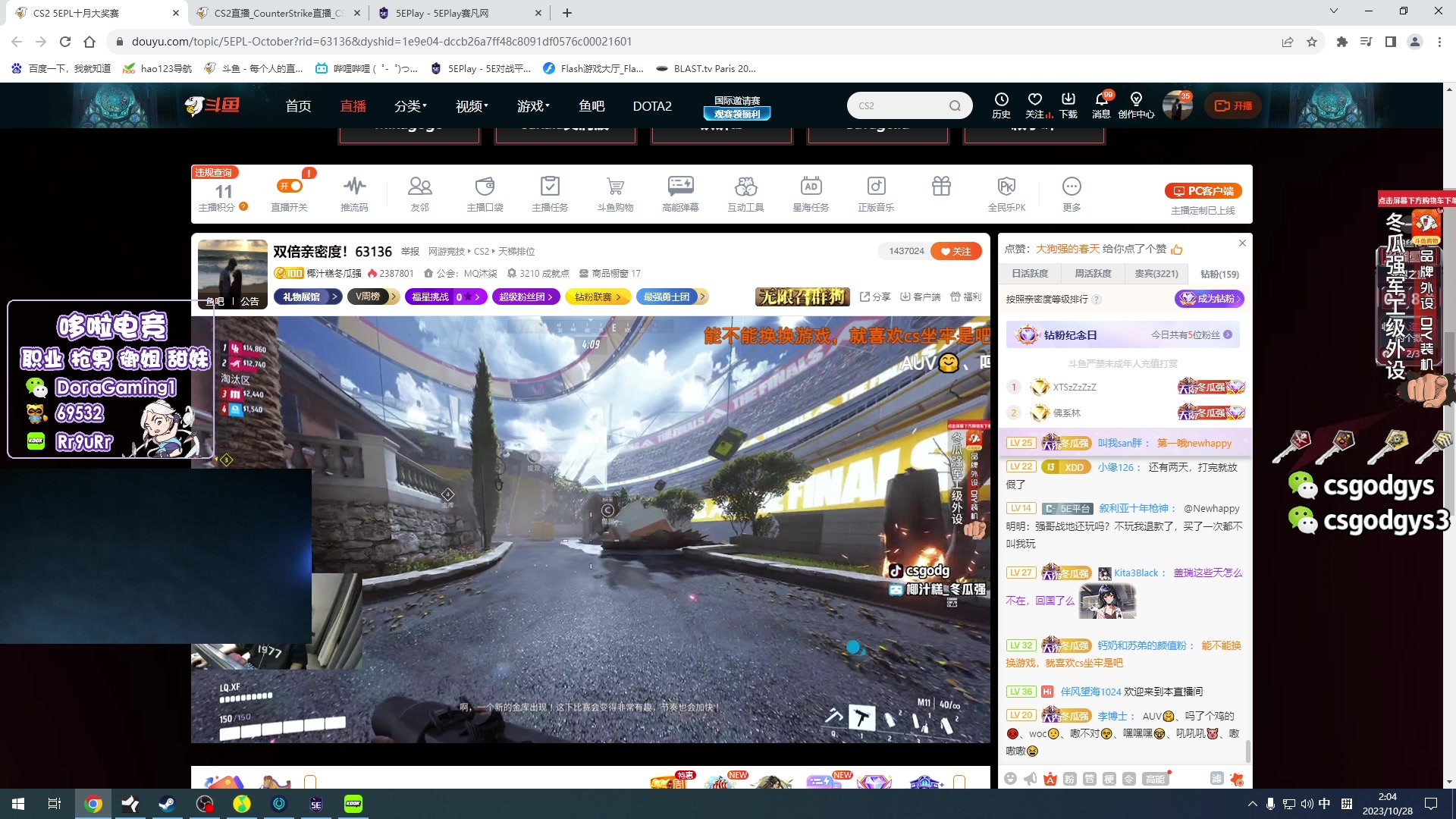
Task: Toggle the 直播开关 live switch
Action: [290, 186]
